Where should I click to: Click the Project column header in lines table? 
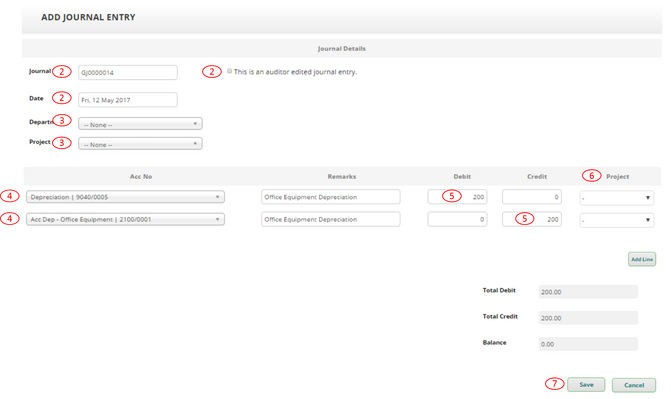(x=618, y=176)
